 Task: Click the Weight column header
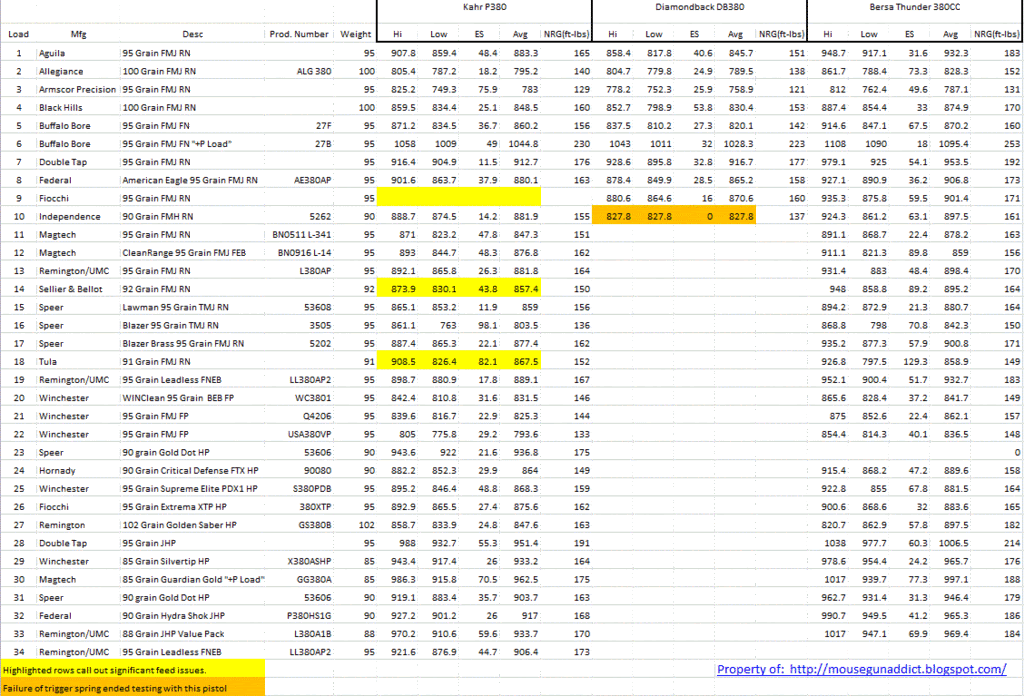(x=355, y=34)
